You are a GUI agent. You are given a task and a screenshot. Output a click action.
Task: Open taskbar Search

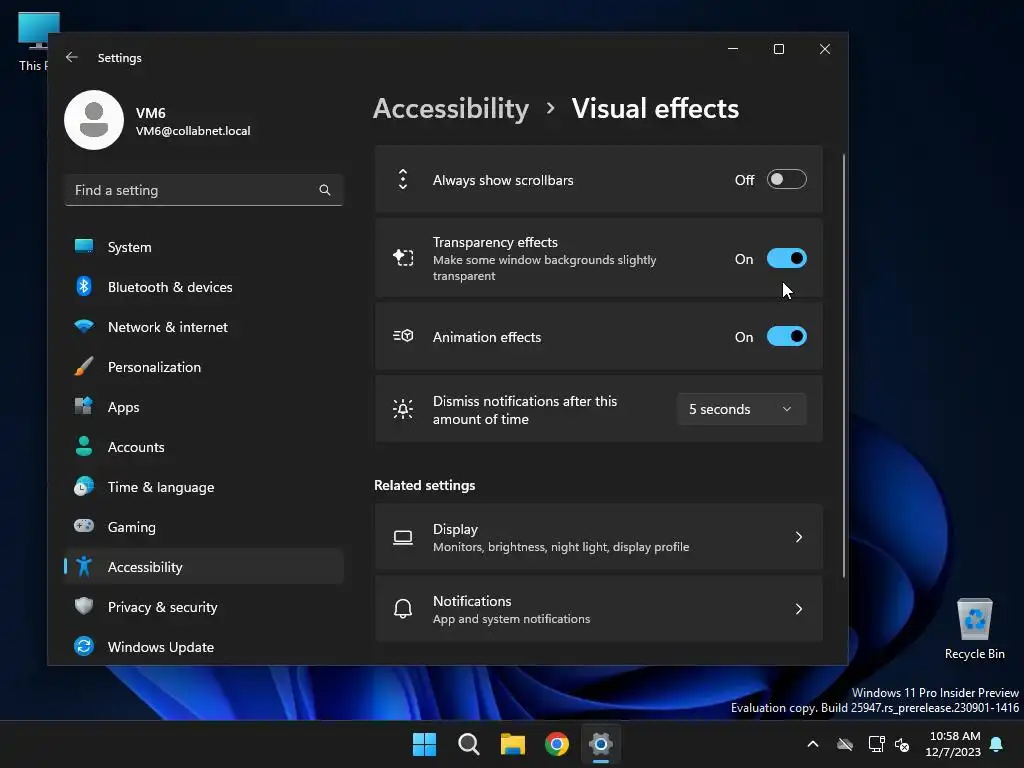(469, 744)
